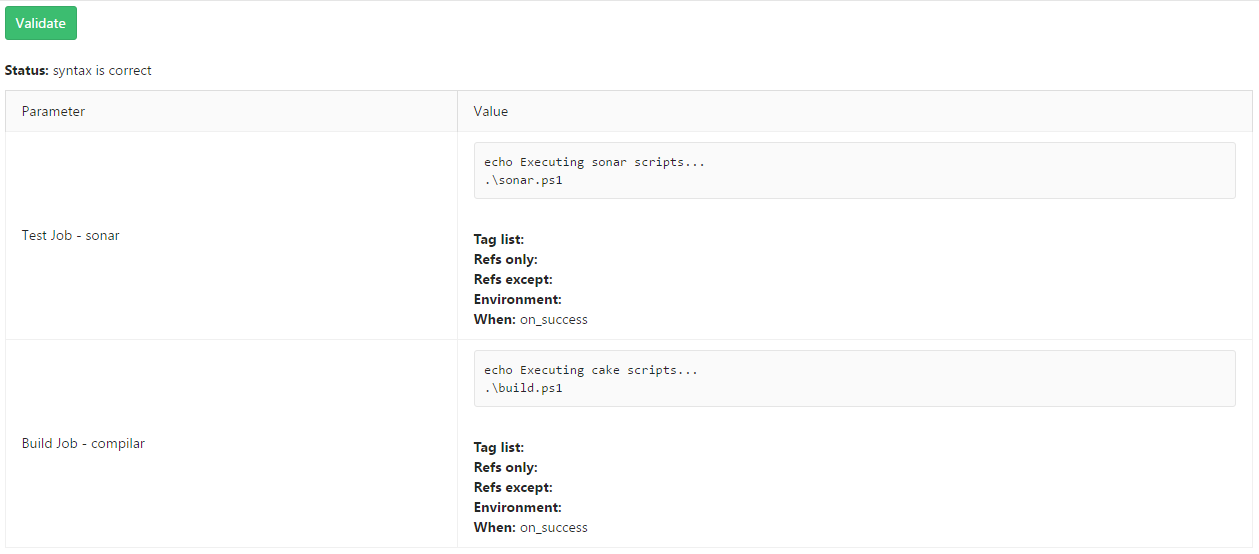Click the Parameter column header
This screenshot has height=554, width=1259.
53,111
